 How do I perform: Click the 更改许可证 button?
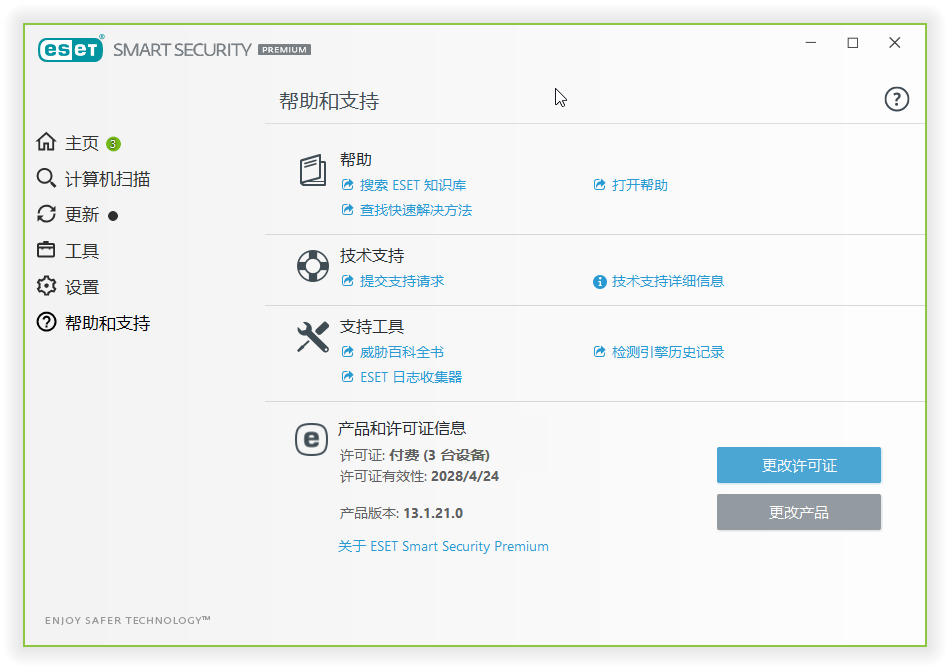(798, 465)
